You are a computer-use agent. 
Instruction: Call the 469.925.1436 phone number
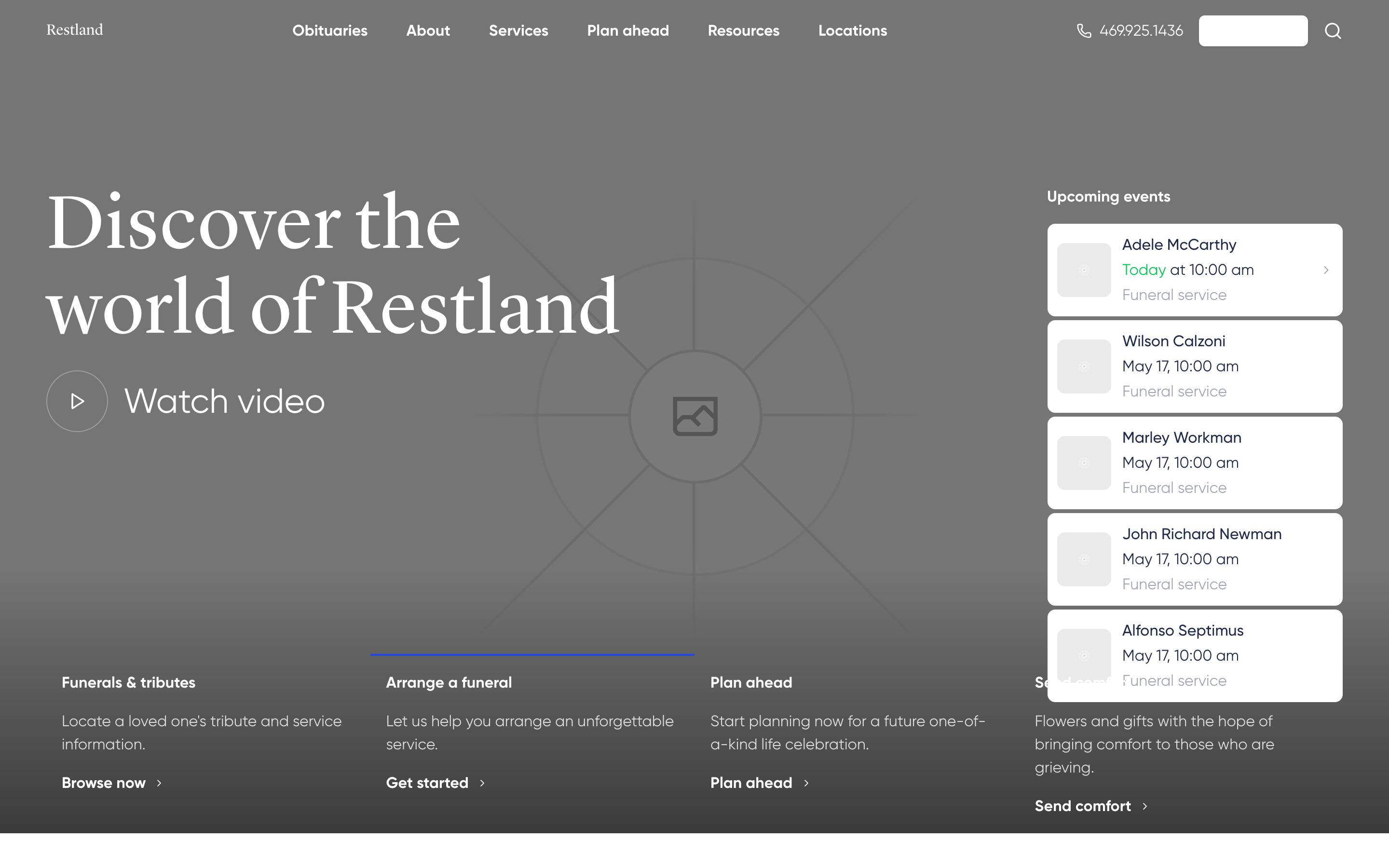1141,30
